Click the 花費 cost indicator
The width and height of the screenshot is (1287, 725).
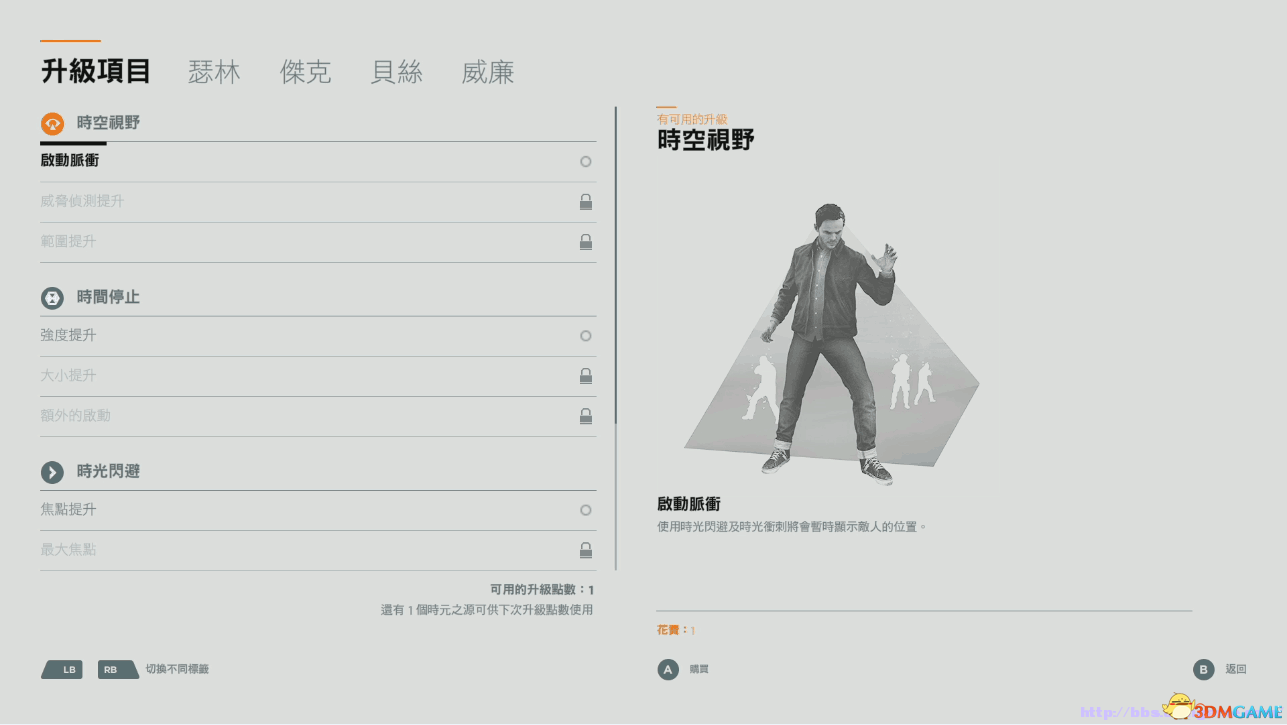pyautogui.click(x=676, y=631)
